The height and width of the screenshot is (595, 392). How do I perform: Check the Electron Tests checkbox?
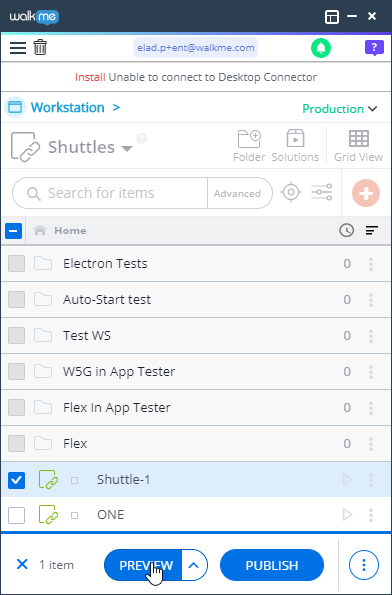point(16,264)
